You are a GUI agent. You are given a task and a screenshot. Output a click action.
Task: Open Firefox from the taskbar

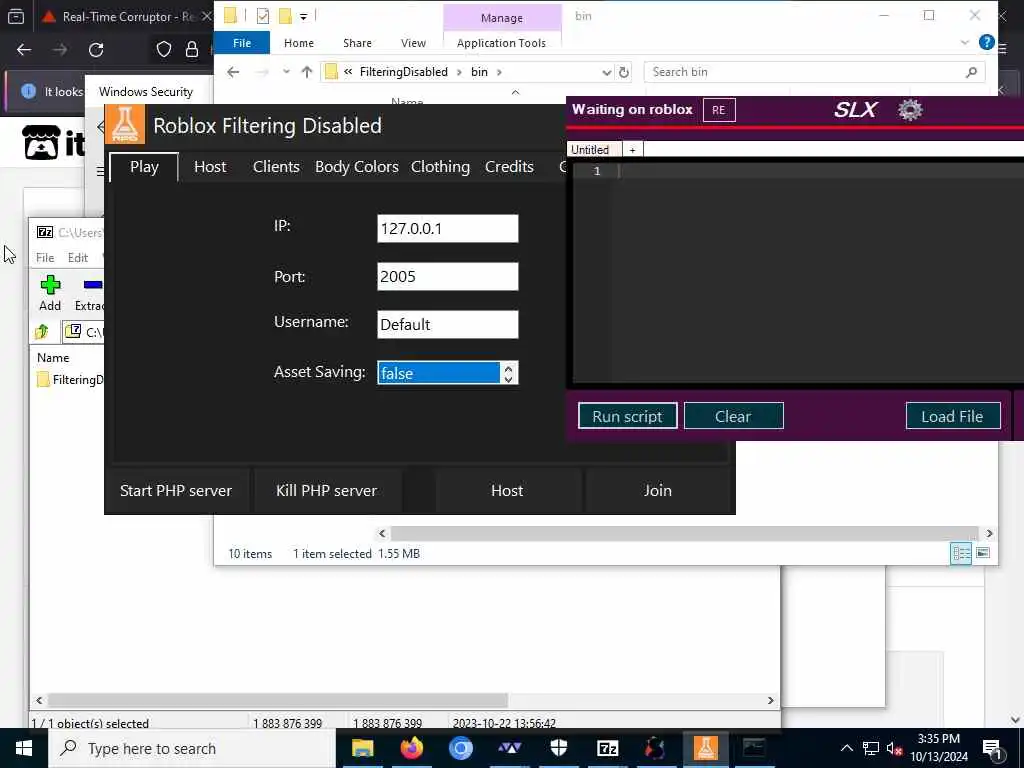pos(411,748)
